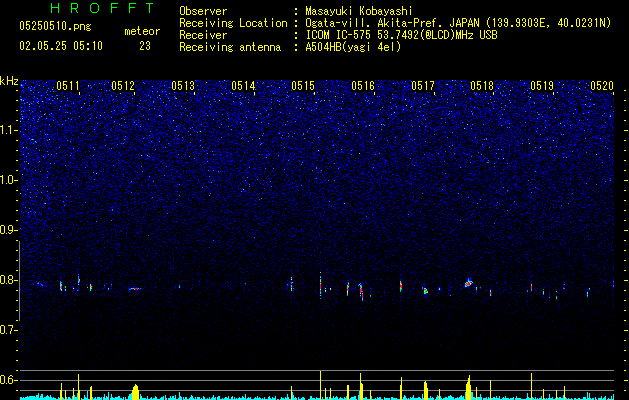Screen dimensions: 629x400
Task: Click the 0512 time marker
Action: pyautogui.click(x=123, y=86)
